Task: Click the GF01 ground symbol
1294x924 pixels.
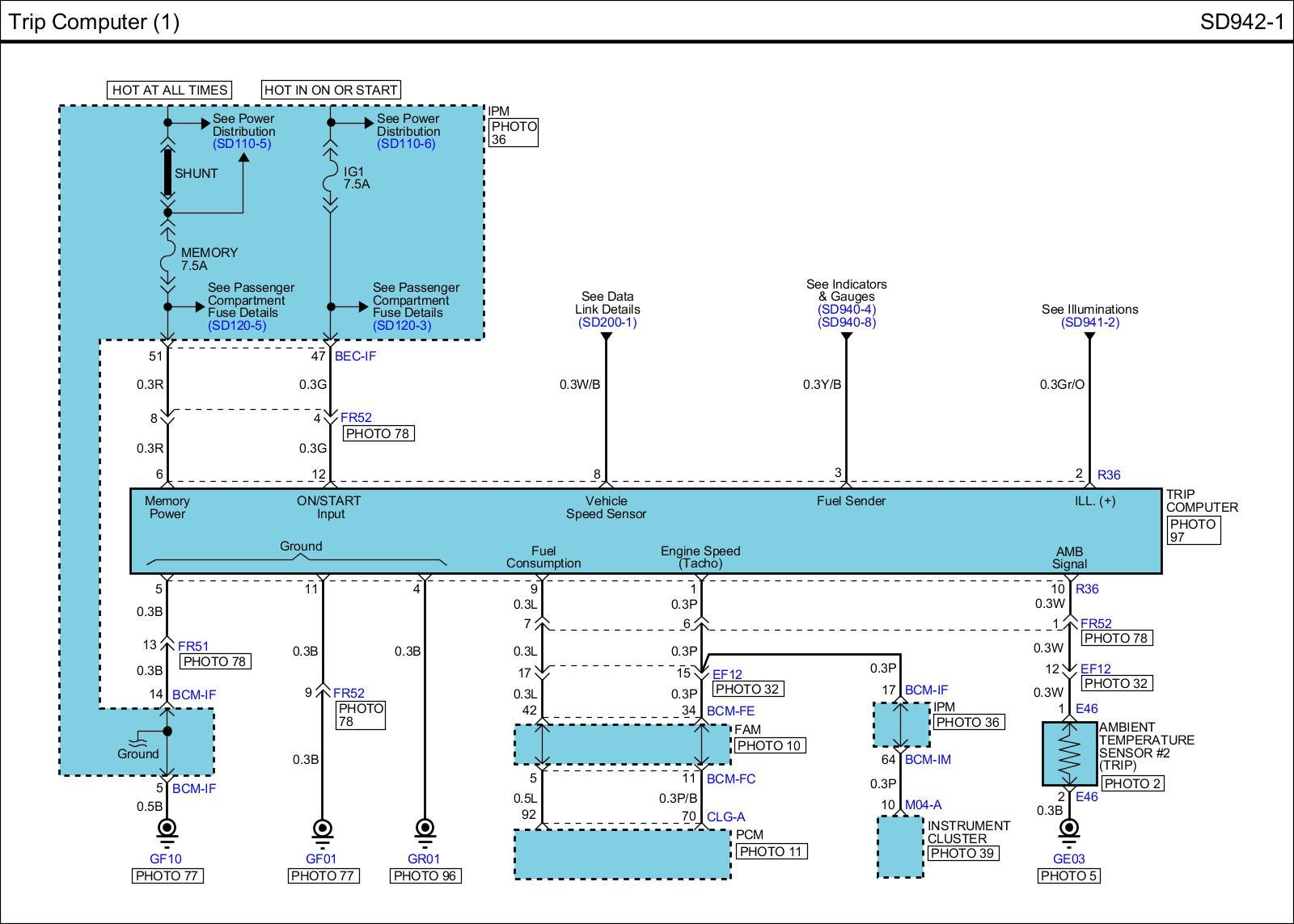Action: tap(322, 829)
